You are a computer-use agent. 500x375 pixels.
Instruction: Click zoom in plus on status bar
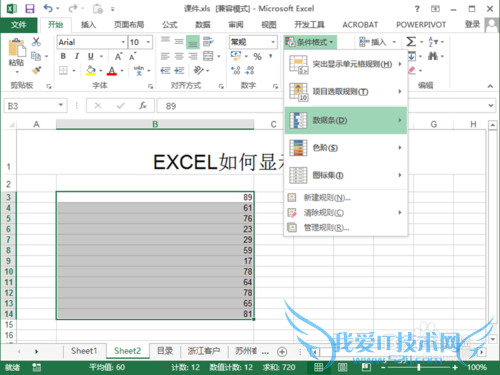(455, 367)
